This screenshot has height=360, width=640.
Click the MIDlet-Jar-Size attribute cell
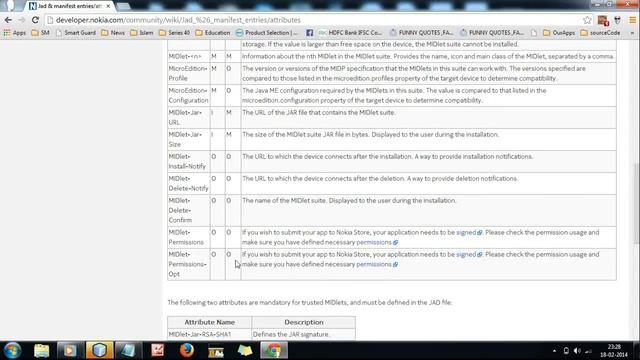(189, 140)
